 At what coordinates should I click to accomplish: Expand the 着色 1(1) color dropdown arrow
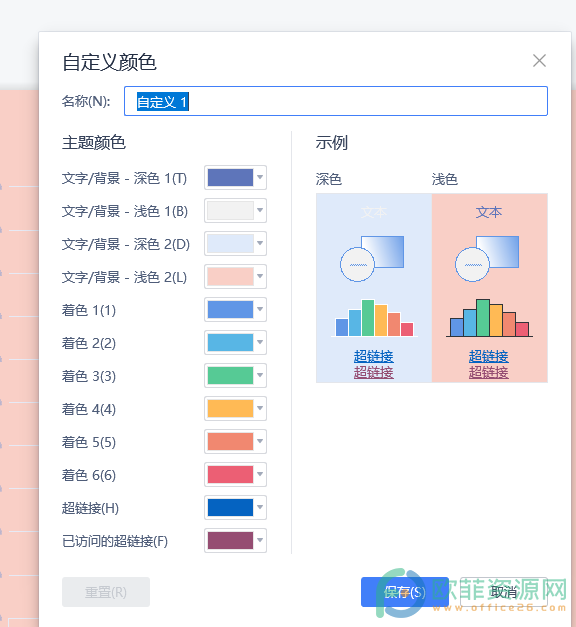click(260, 310)
